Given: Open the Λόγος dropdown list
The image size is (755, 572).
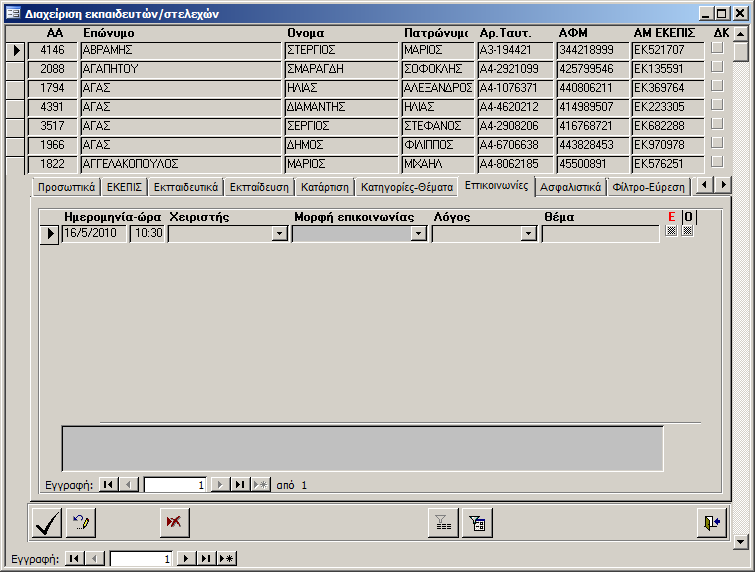Looking at the screenshot, I should click(x=529, y=234).
